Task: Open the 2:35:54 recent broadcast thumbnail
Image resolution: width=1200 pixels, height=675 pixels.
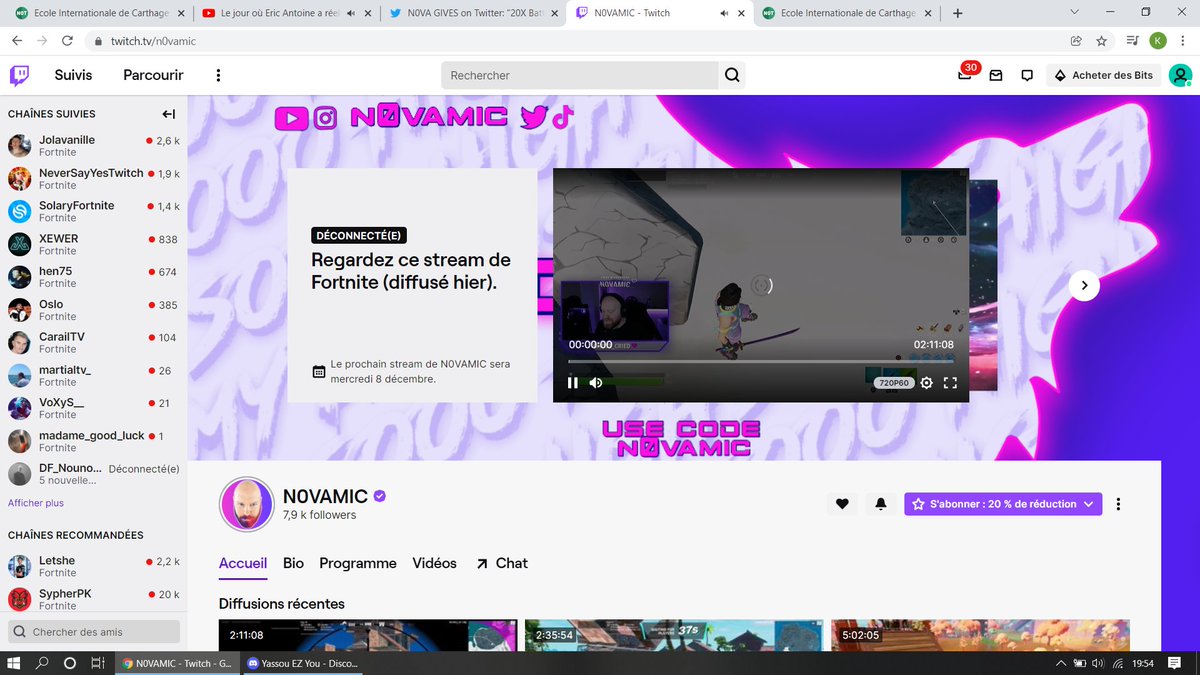Action: [674, 635]
